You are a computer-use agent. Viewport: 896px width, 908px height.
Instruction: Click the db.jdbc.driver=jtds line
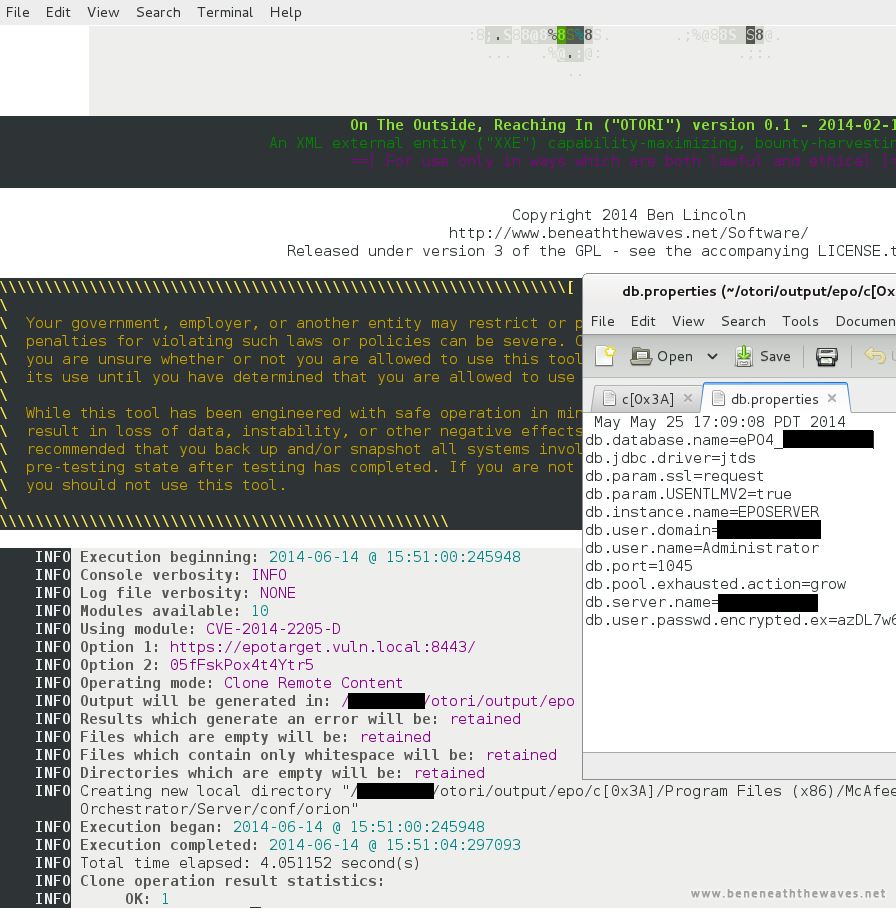670,458
